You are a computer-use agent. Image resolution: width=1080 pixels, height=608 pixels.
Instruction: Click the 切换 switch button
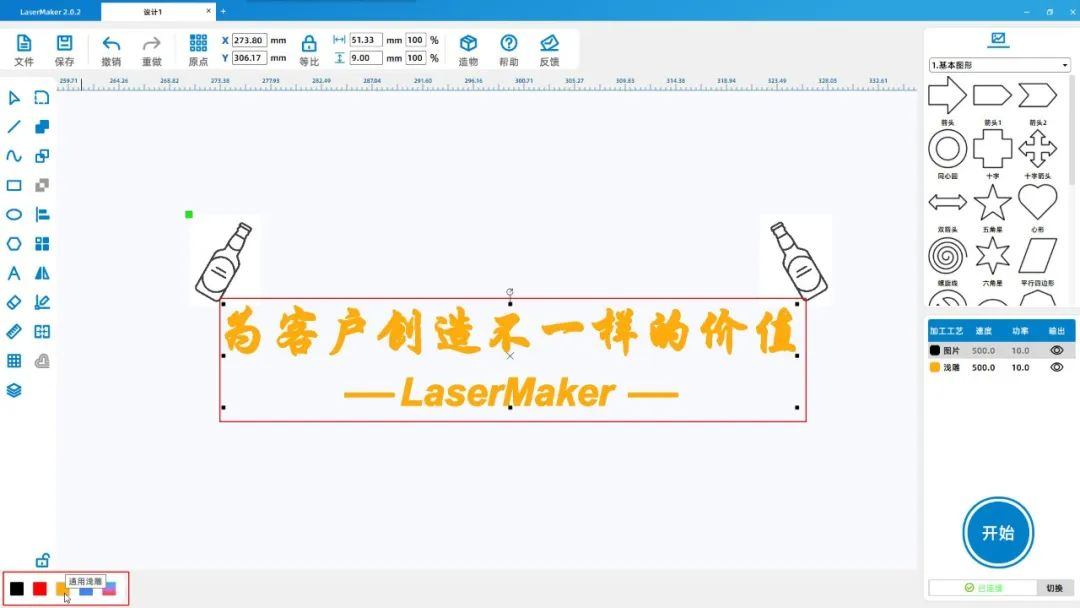pos(1054,588)
